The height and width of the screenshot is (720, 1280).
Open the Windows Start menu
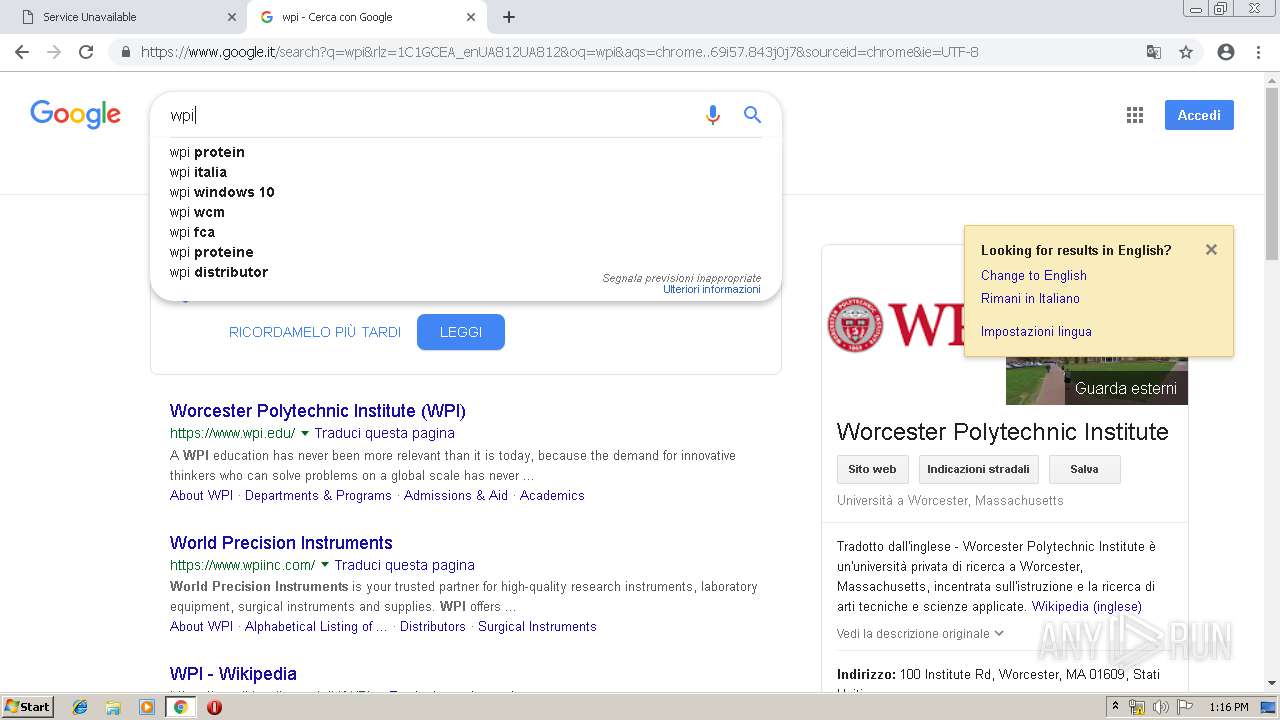[x=28, y=707]
